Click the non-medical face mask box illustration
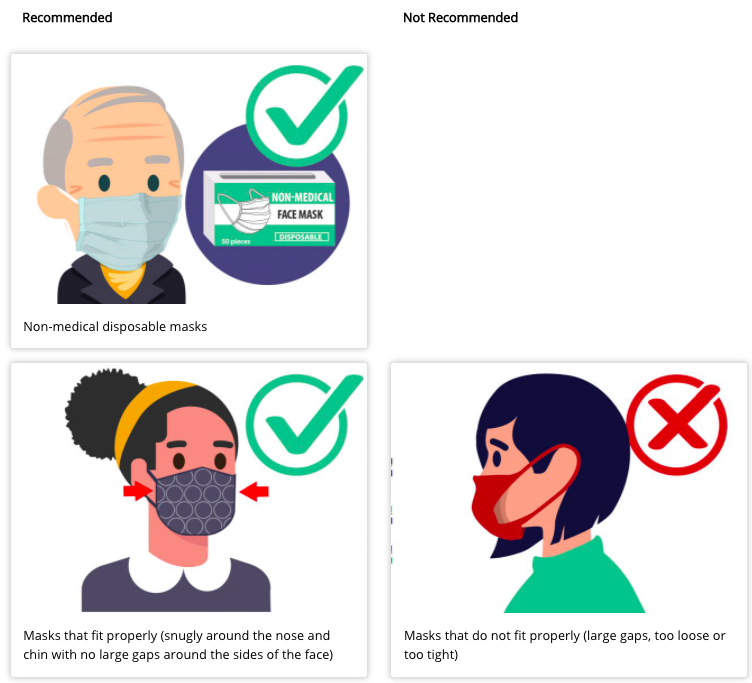 269,208
